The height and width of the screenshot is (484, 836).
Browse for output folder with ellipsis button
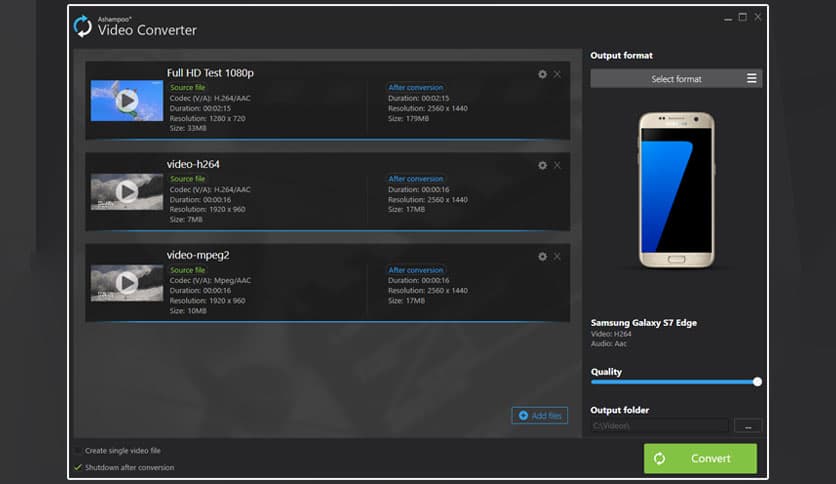pyautogui.click(x=747, y=425)
